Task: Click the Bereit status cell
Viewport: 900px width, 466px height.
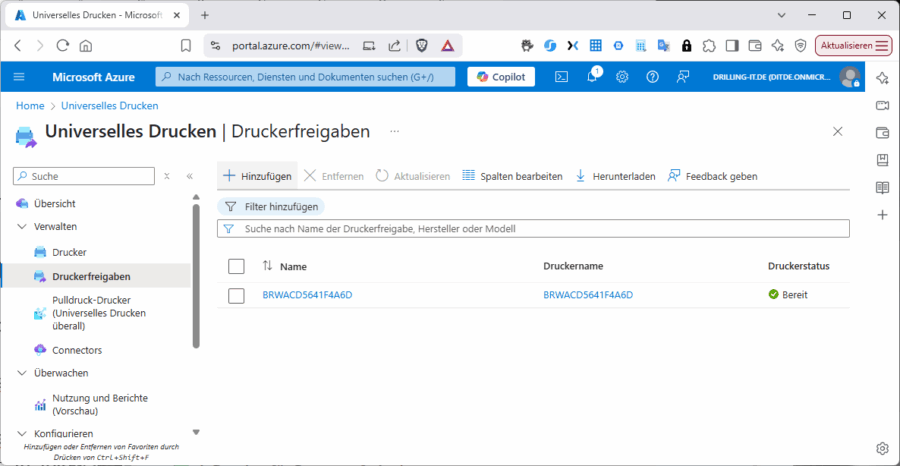Action: click(x=788, y=296)
